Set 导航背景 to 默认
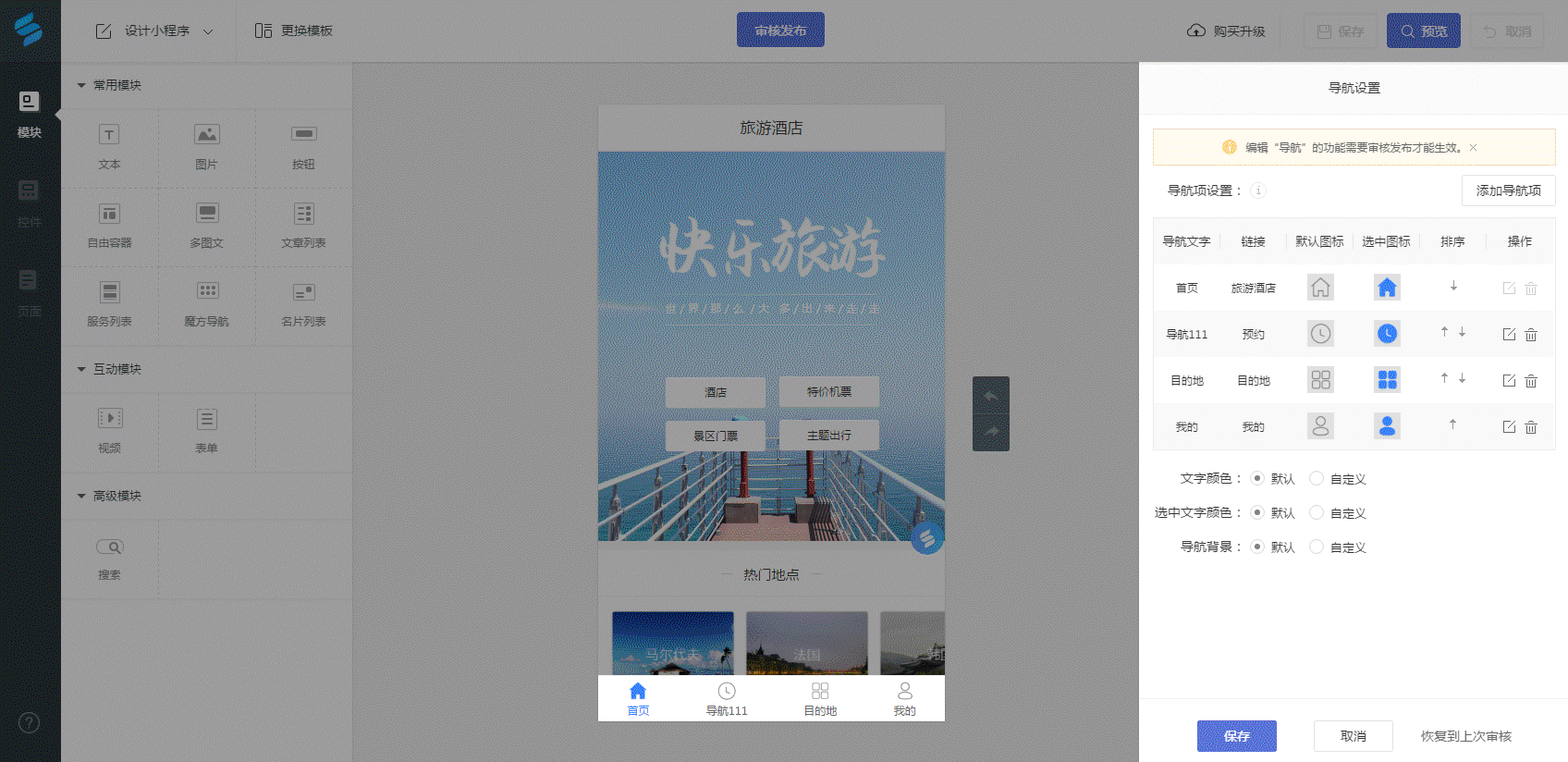Image resolution: width=1568 pixels, height=762 pixels. coord(1257,547)
